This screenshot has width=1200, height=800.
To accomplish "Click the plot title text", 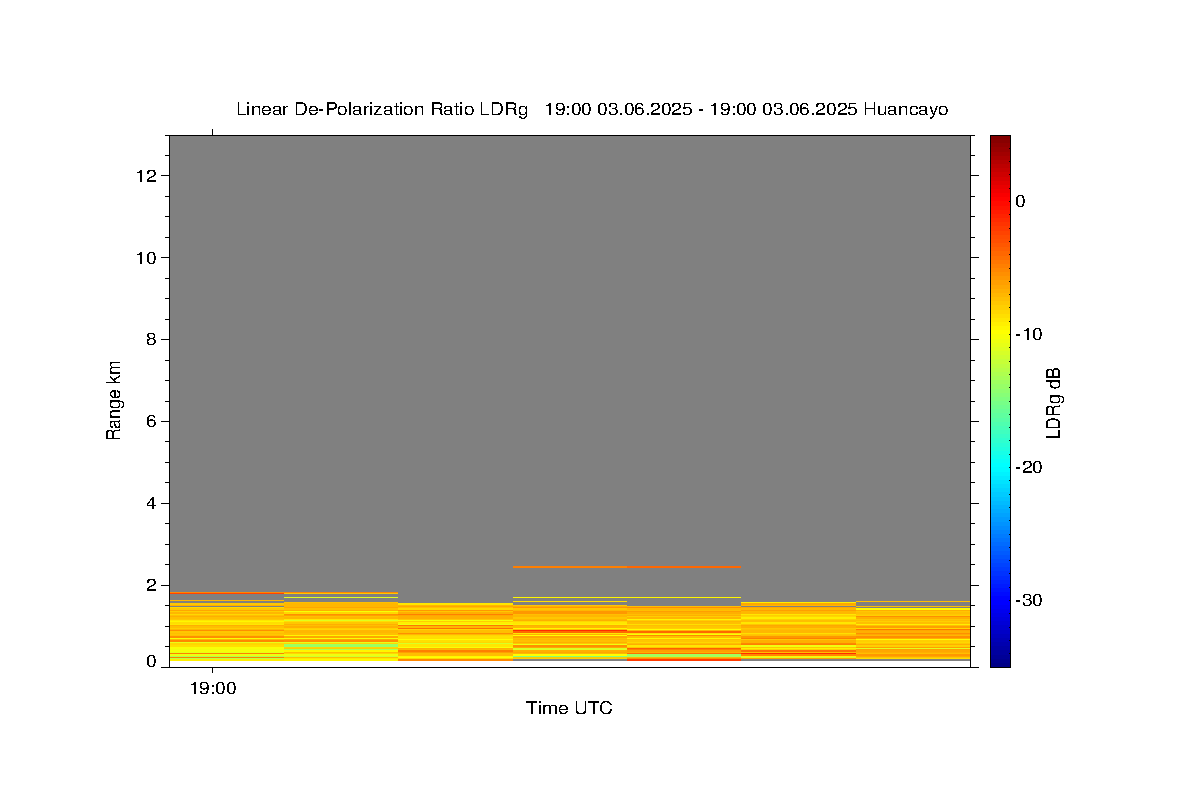I will [592, 109].
